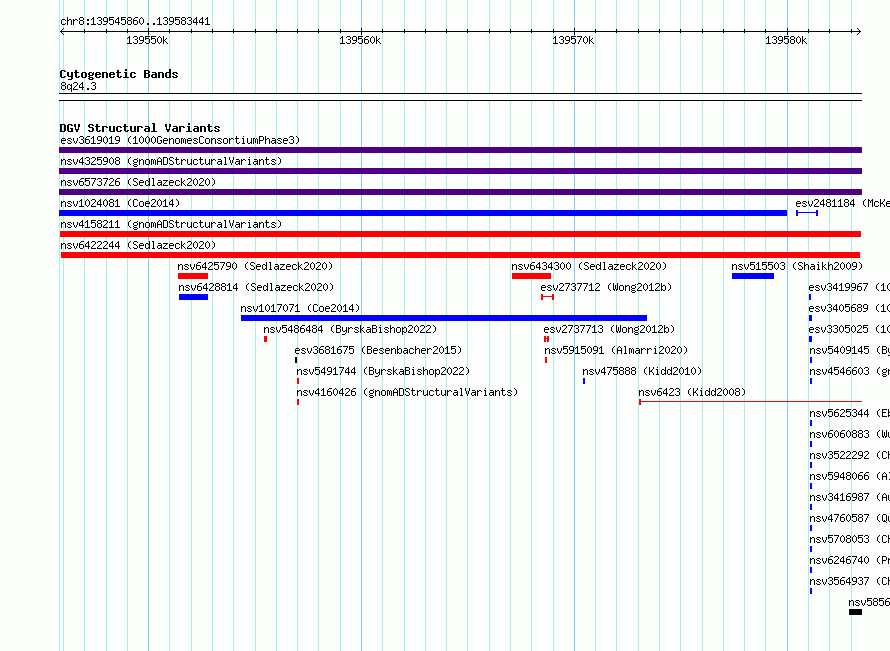
Task: Click the 139550k ruler label
Action: (147, 40)
